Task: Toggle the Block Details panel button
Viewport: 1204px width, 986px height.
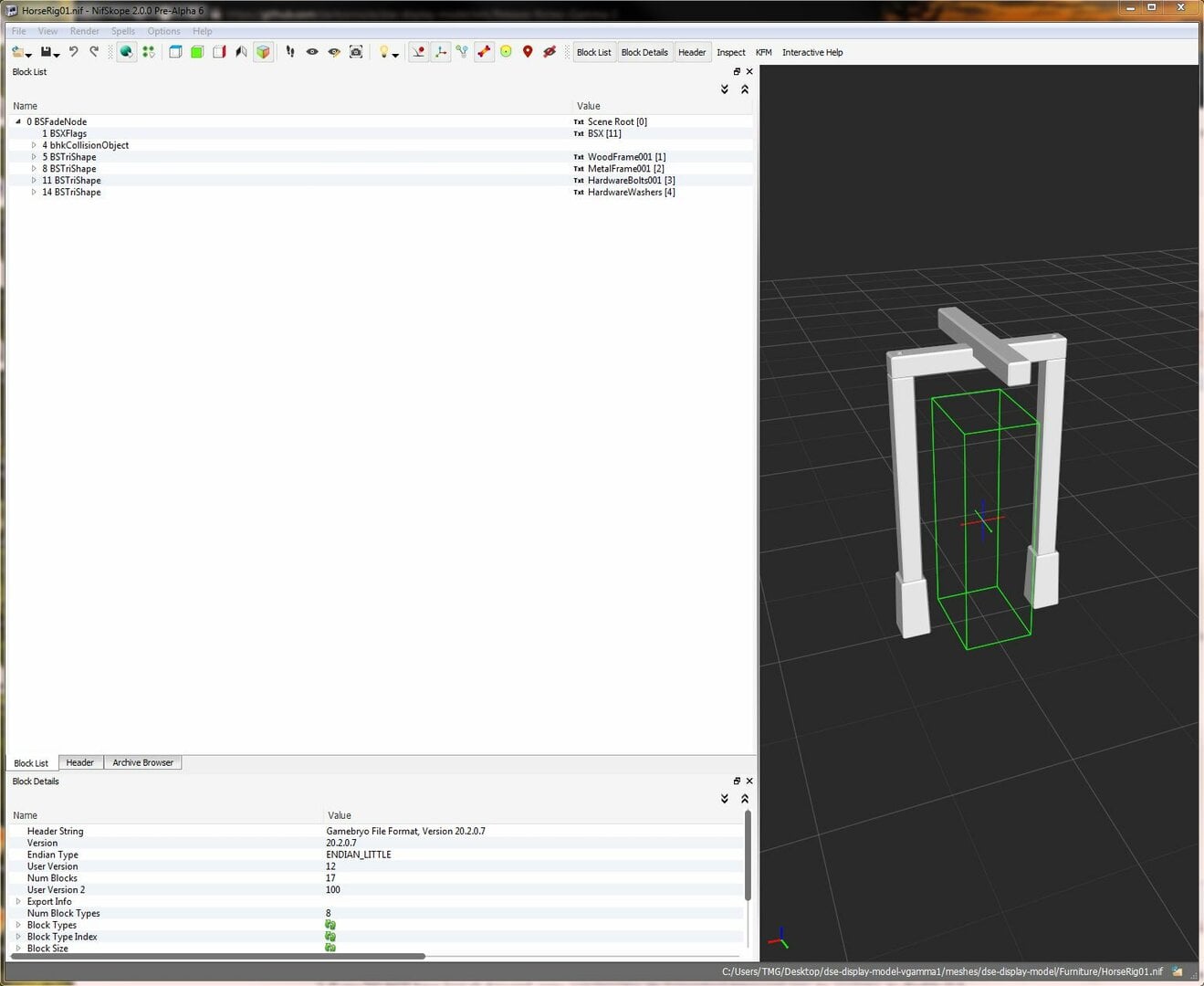Action: click(x=644, y=52)
